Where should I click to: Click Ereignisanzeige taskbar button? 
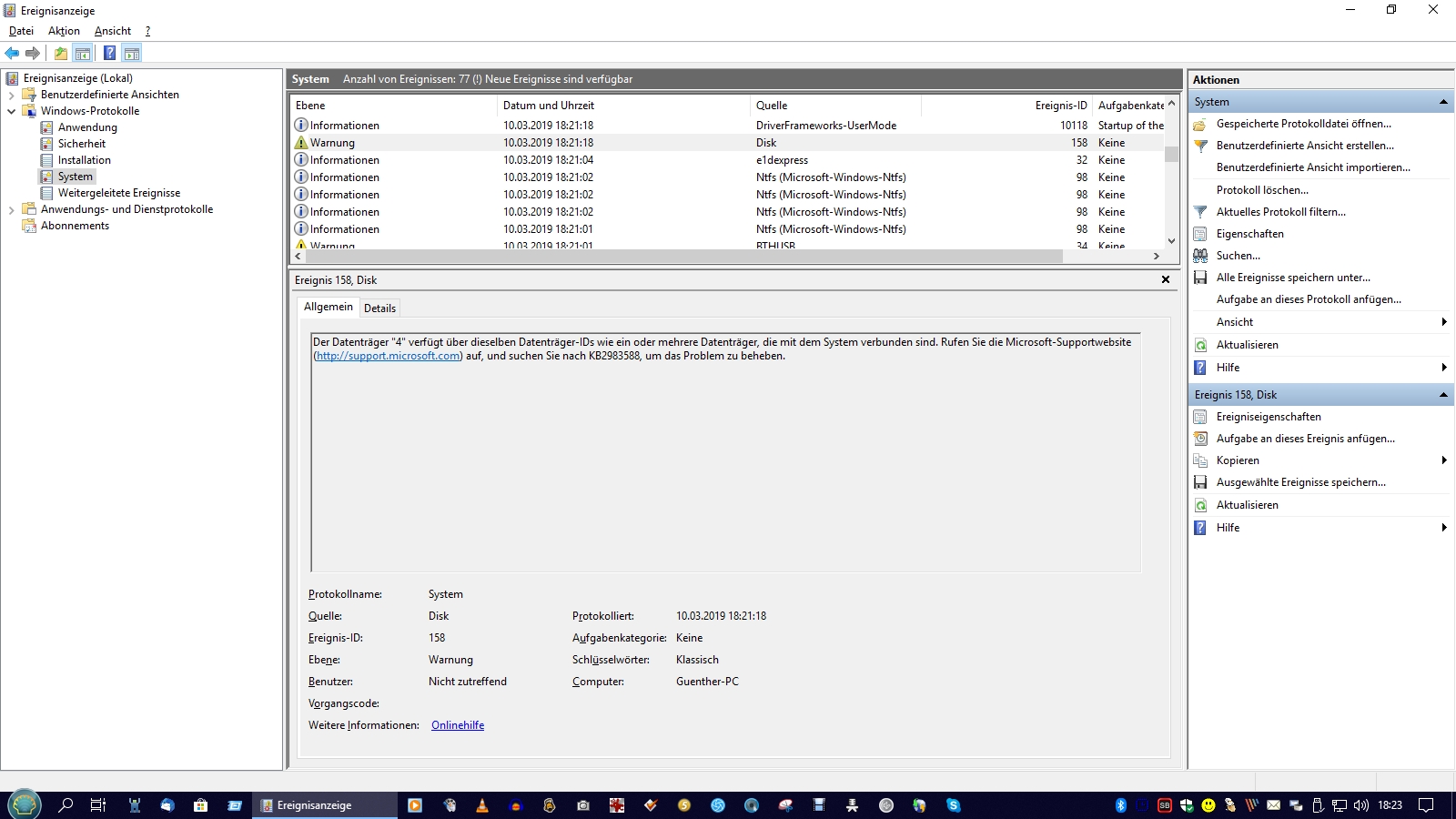324,805
